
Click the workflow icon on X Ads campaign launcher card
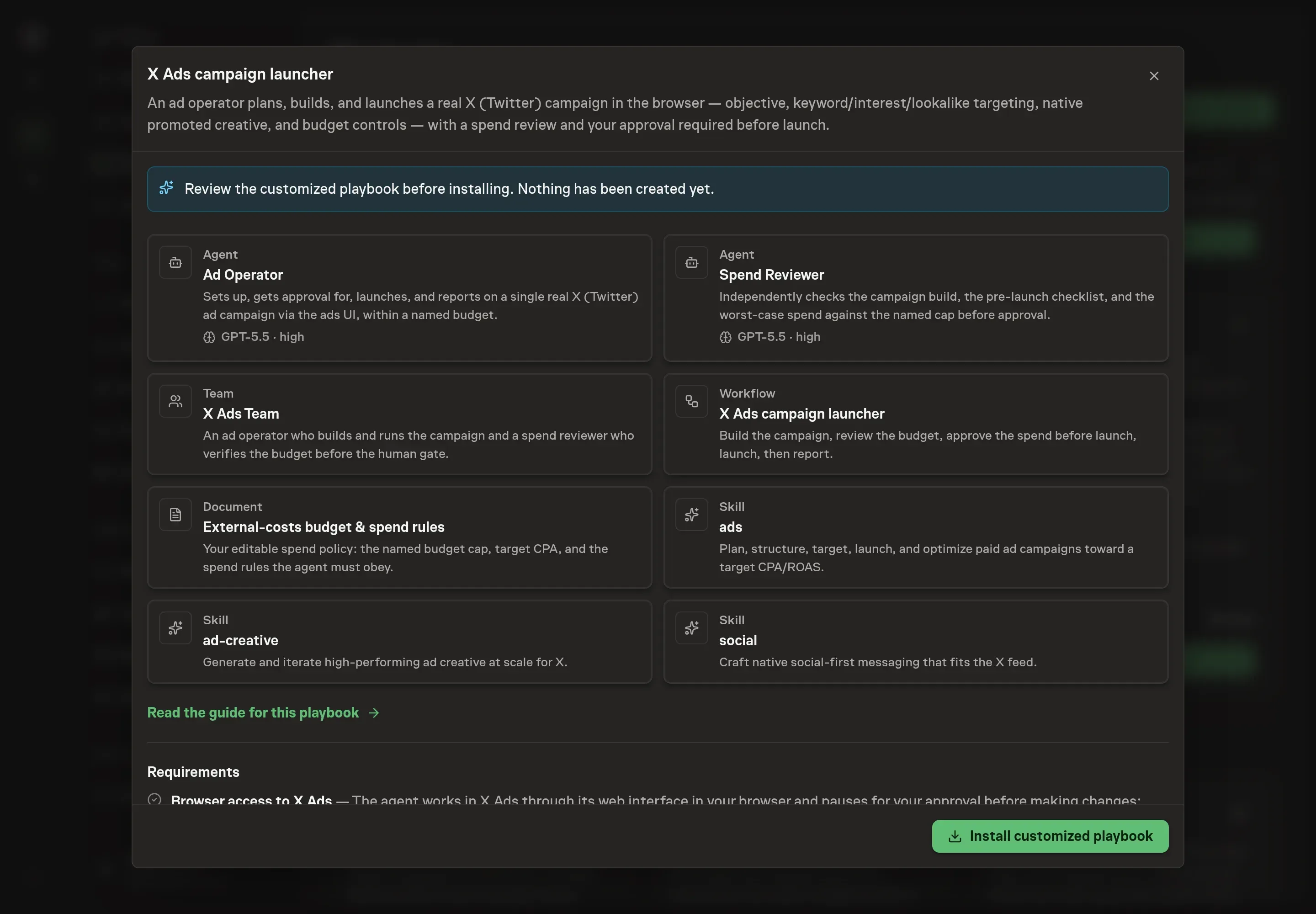pos(691,401)
